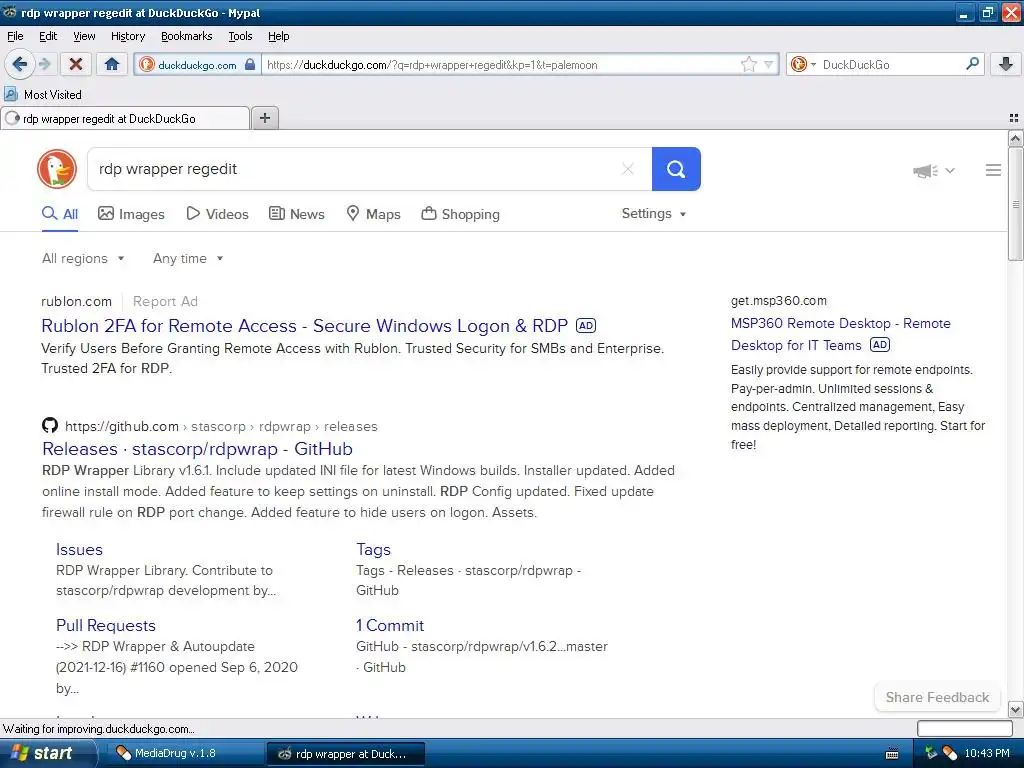
Task: Open the Edit menu
Action: coord(48,36)
